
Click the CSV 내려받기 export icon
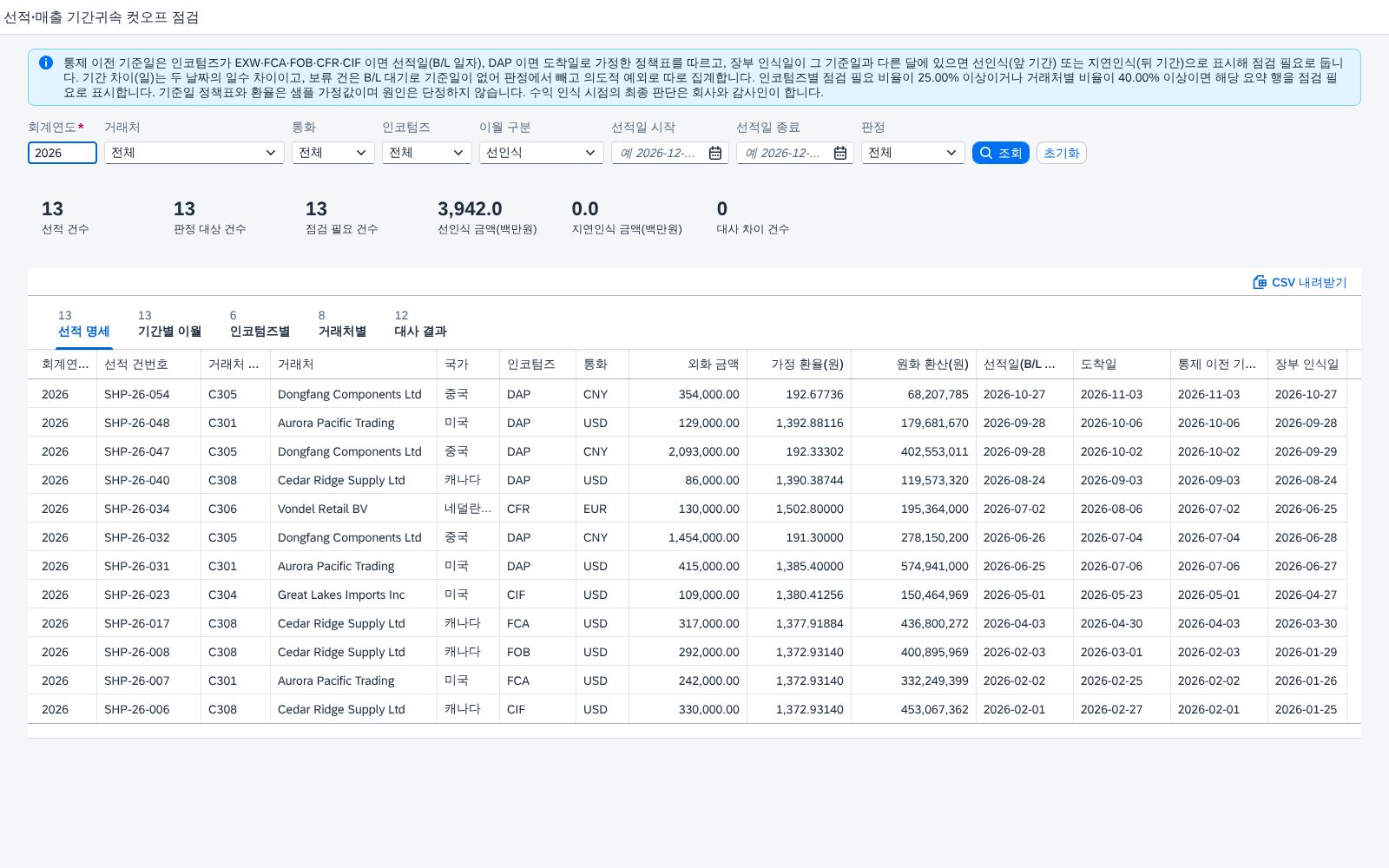[x=1260, y=282]
